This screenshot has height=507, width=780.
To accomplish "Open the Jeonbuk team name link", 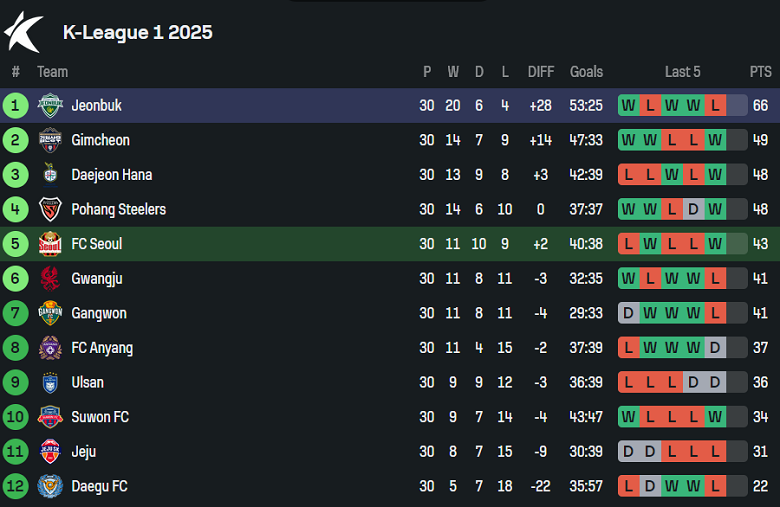I will 96,105.
